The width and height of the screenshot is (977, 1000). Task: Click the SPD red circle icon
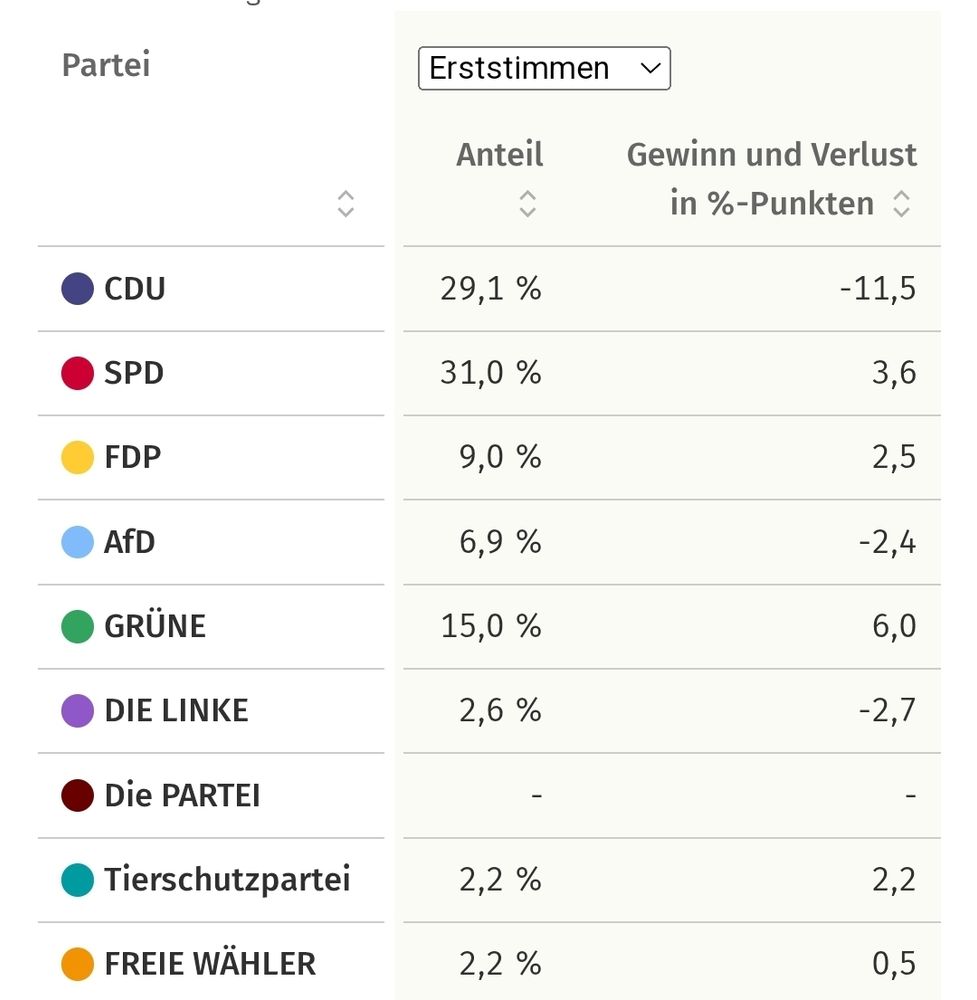coord(75,372)
